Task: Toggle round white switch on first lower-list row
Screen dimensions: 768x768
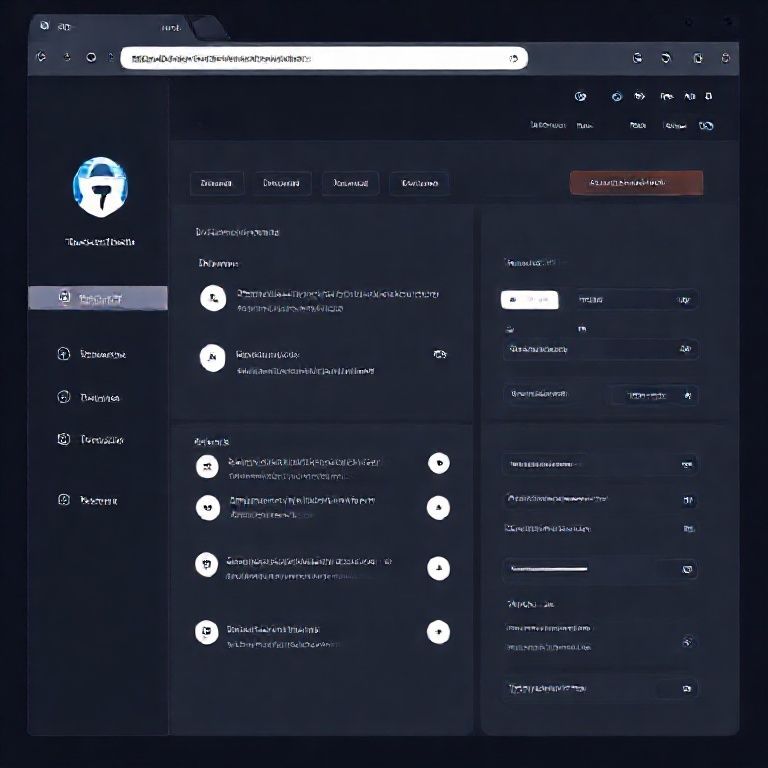Action: pyautogui.click(x=438, y=463)
